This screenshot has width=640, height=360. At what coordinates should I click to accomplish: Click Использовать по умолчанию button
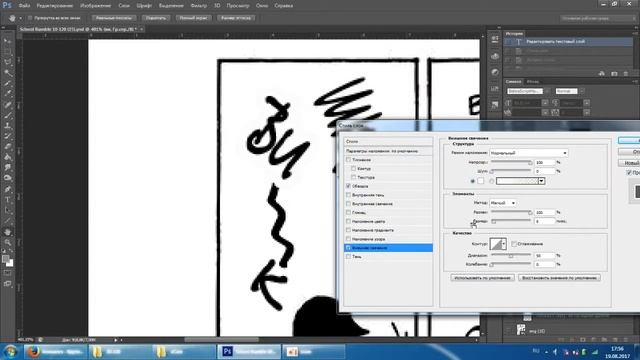point(482,278)
